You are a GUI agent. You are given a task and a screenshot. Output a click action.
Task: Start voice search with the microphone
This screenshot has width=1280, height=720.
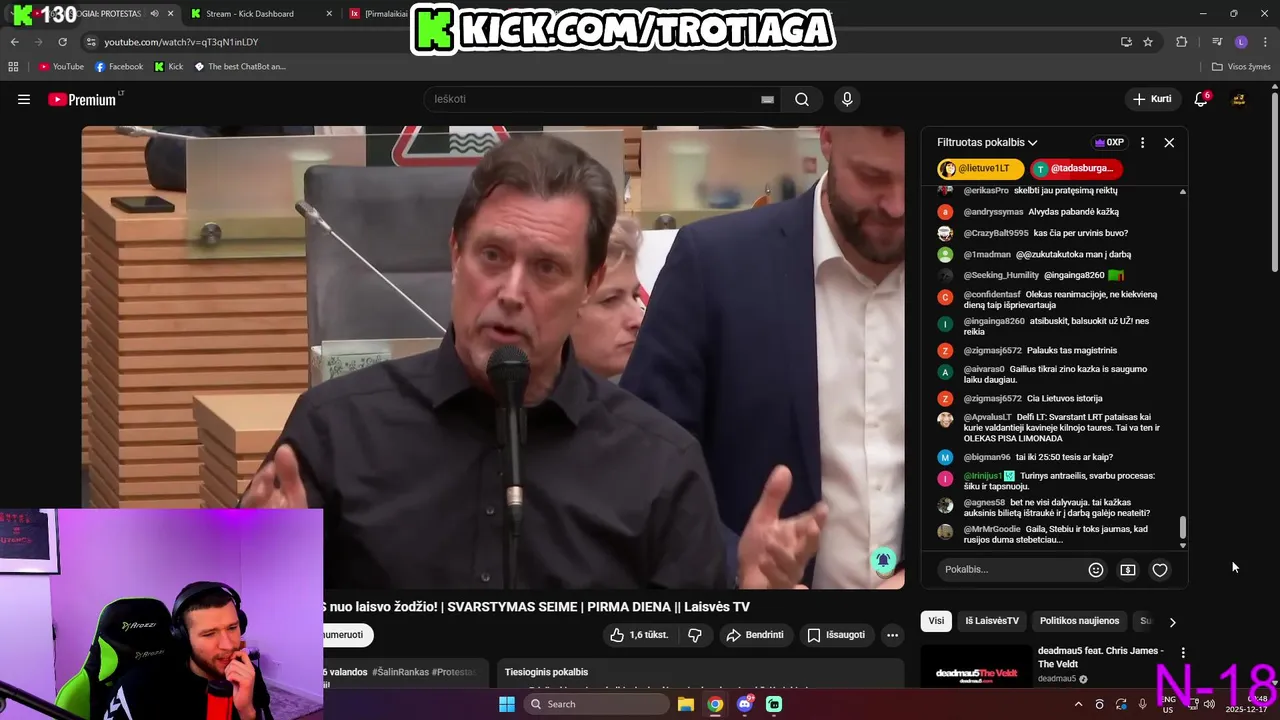tap(847, 99)
